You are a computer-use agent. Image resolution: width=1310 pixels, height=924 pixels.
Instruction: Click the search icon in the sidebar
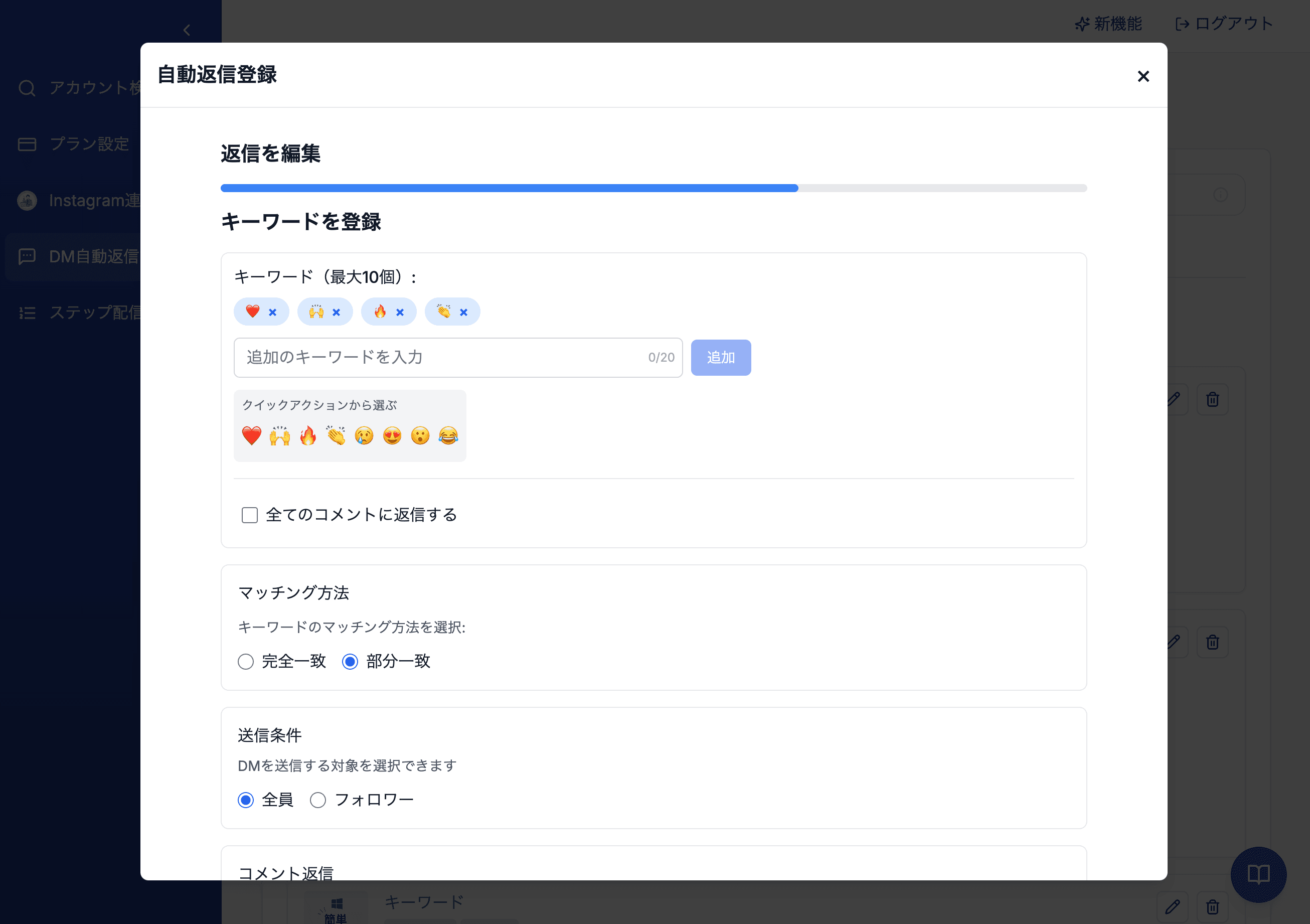[27, 88]
